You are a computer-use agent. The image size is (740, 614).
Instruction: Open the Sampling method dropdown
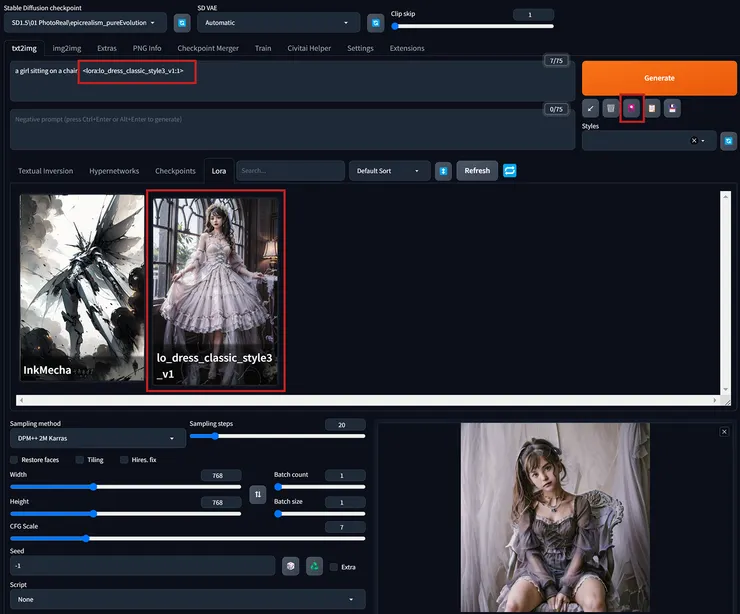tap(95, 438)
